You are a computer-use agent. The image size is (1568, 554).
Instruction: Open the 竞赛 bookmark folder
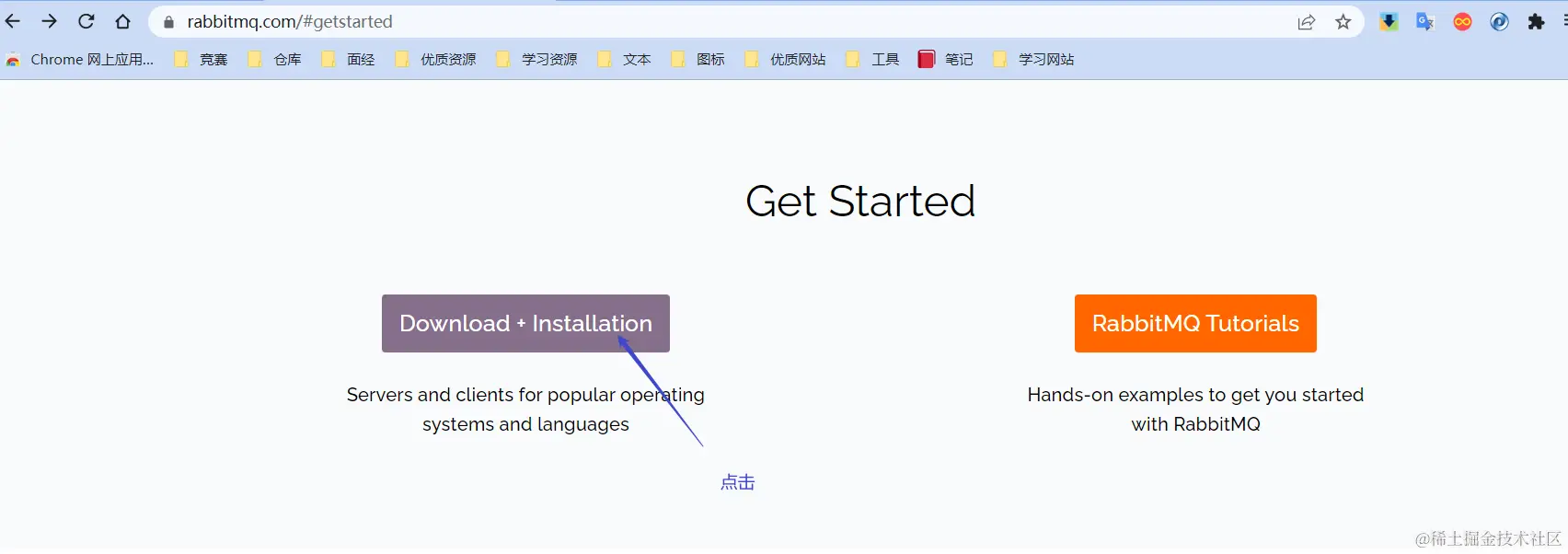click(201, 60)
